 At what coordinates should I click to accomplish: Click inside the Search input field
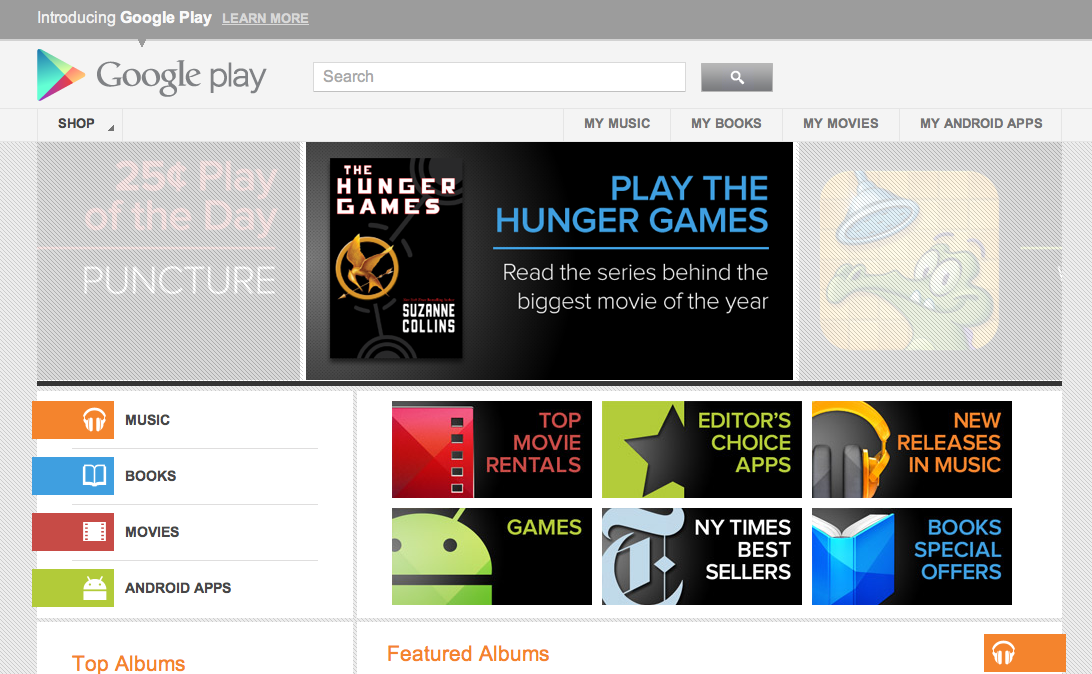[x=499, y=77]
